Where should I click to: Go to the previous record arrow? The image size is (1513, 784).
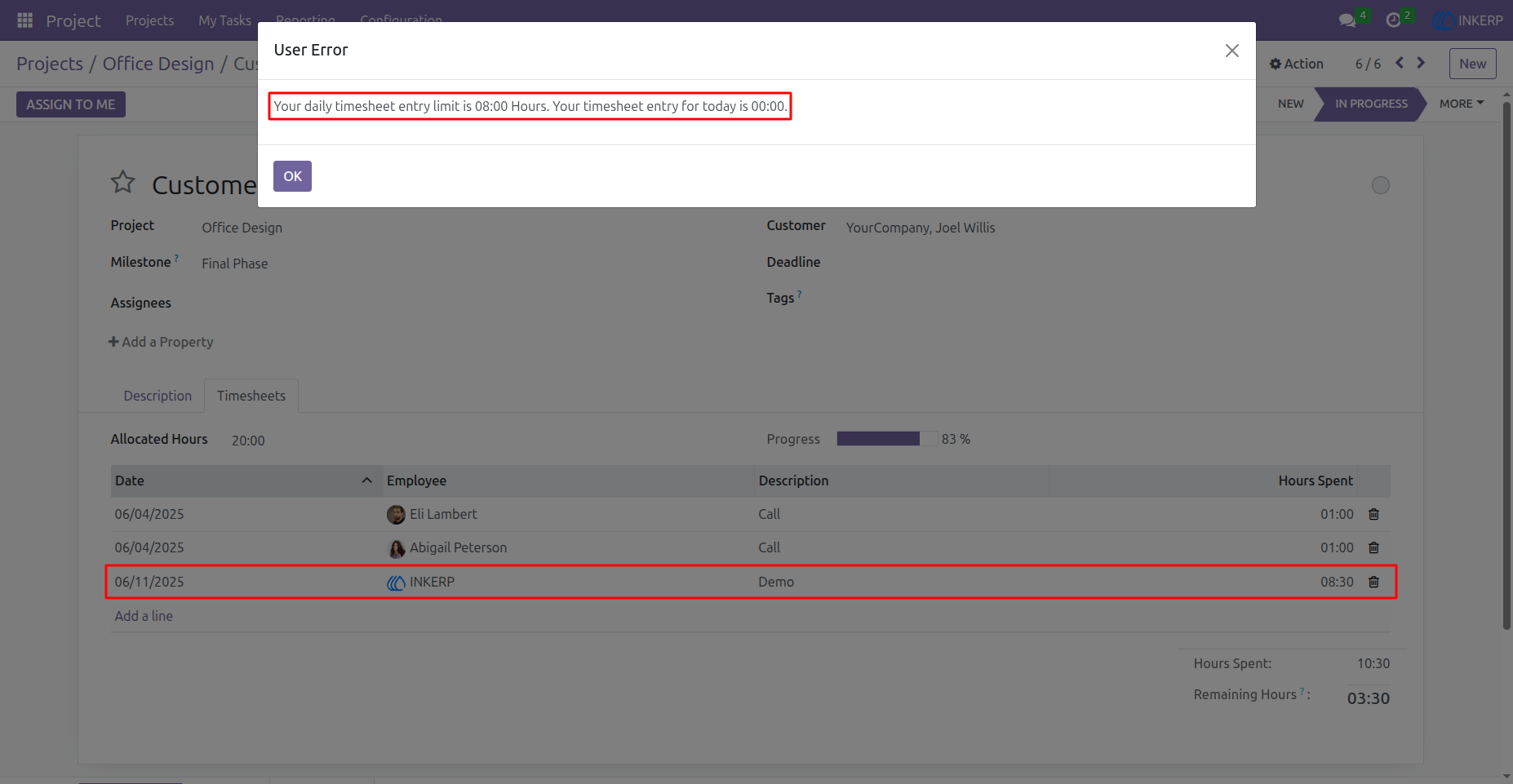click(x=1400, y=63)
